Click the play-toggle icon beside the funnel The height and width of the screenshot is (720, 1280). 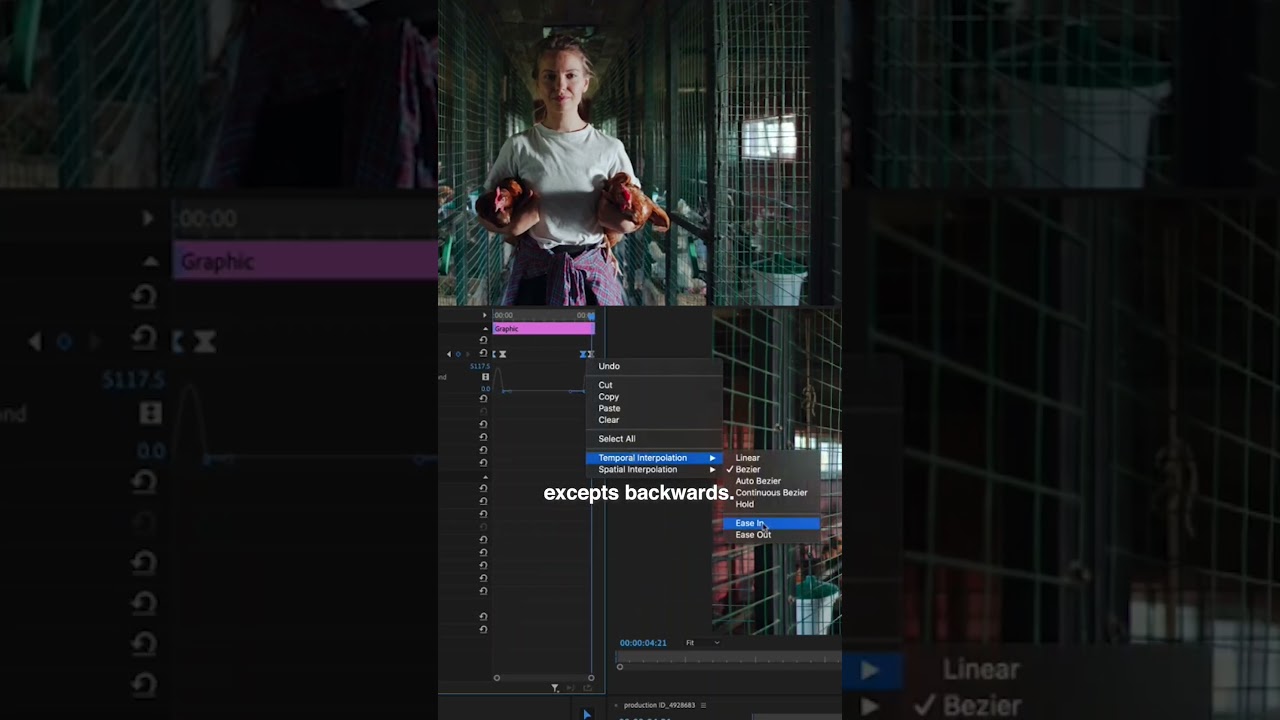[x=572, y=688]
